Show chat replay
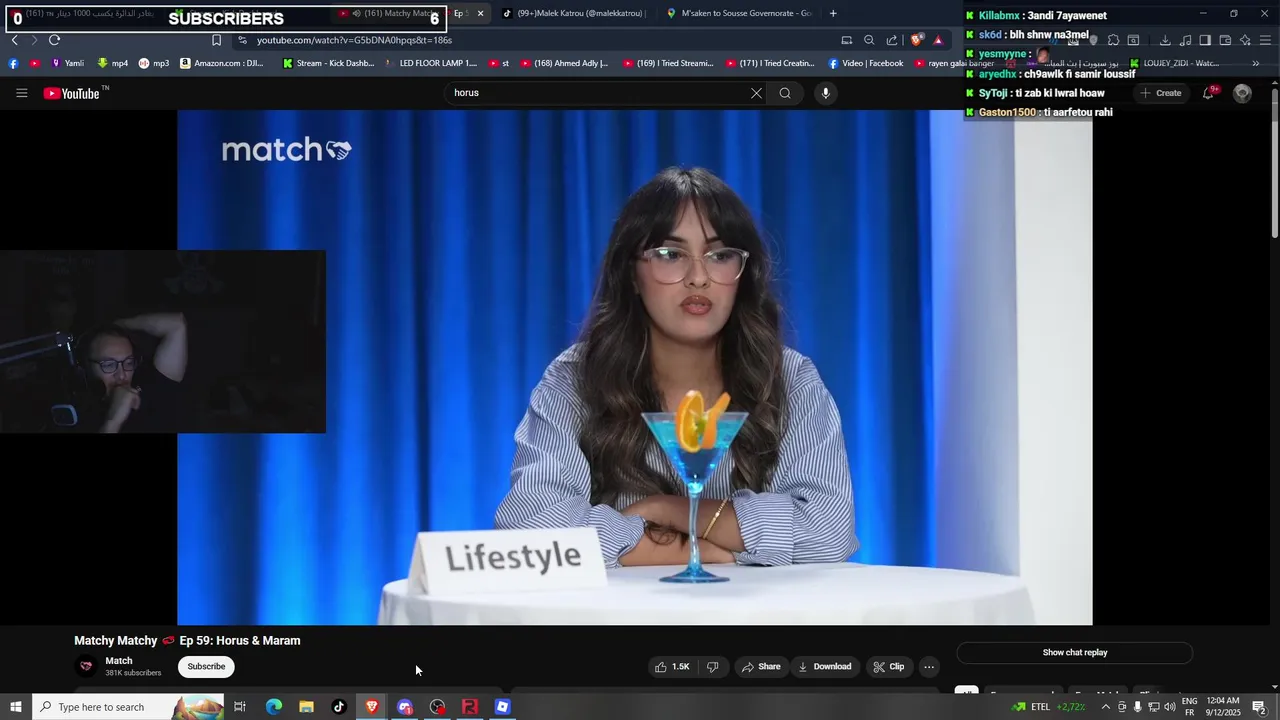1280x720 pixels. click(1075, 652)
